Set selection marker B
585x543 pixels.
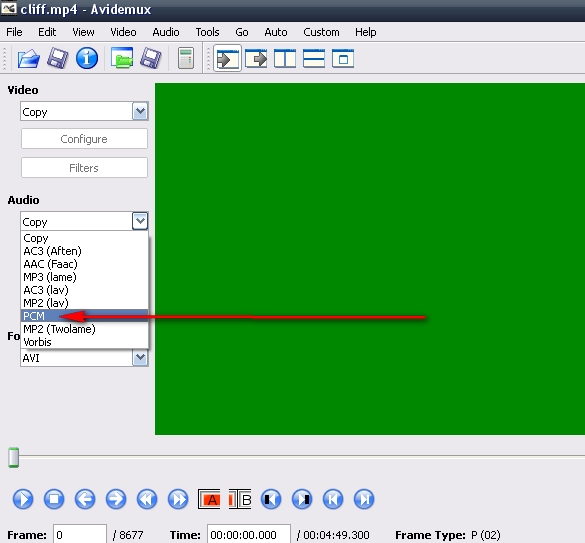[x=240, y=499]
